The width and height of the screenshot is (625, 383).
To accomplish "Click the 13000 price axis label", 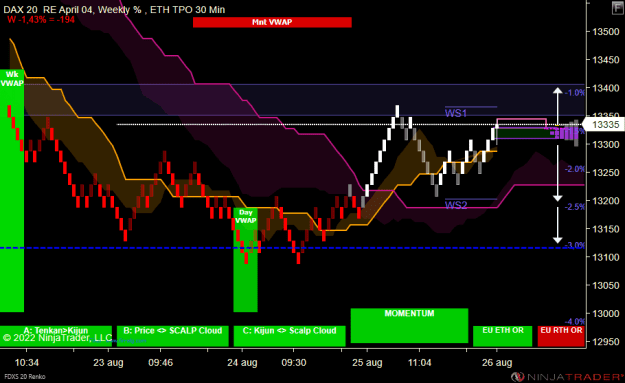I will (606, 313).
